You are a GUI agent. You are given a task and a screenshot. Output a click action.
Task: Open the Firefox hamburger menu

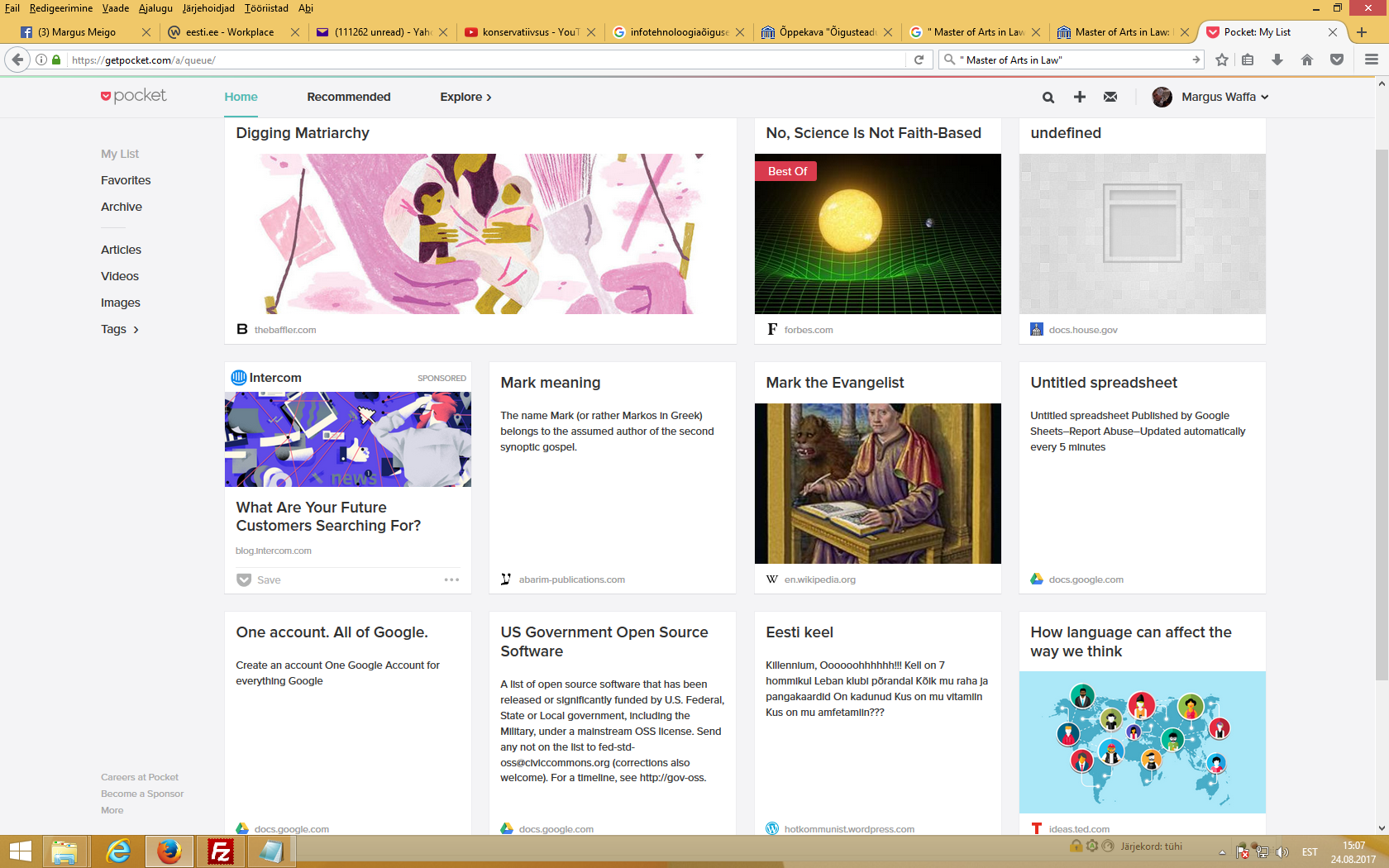1372,60
